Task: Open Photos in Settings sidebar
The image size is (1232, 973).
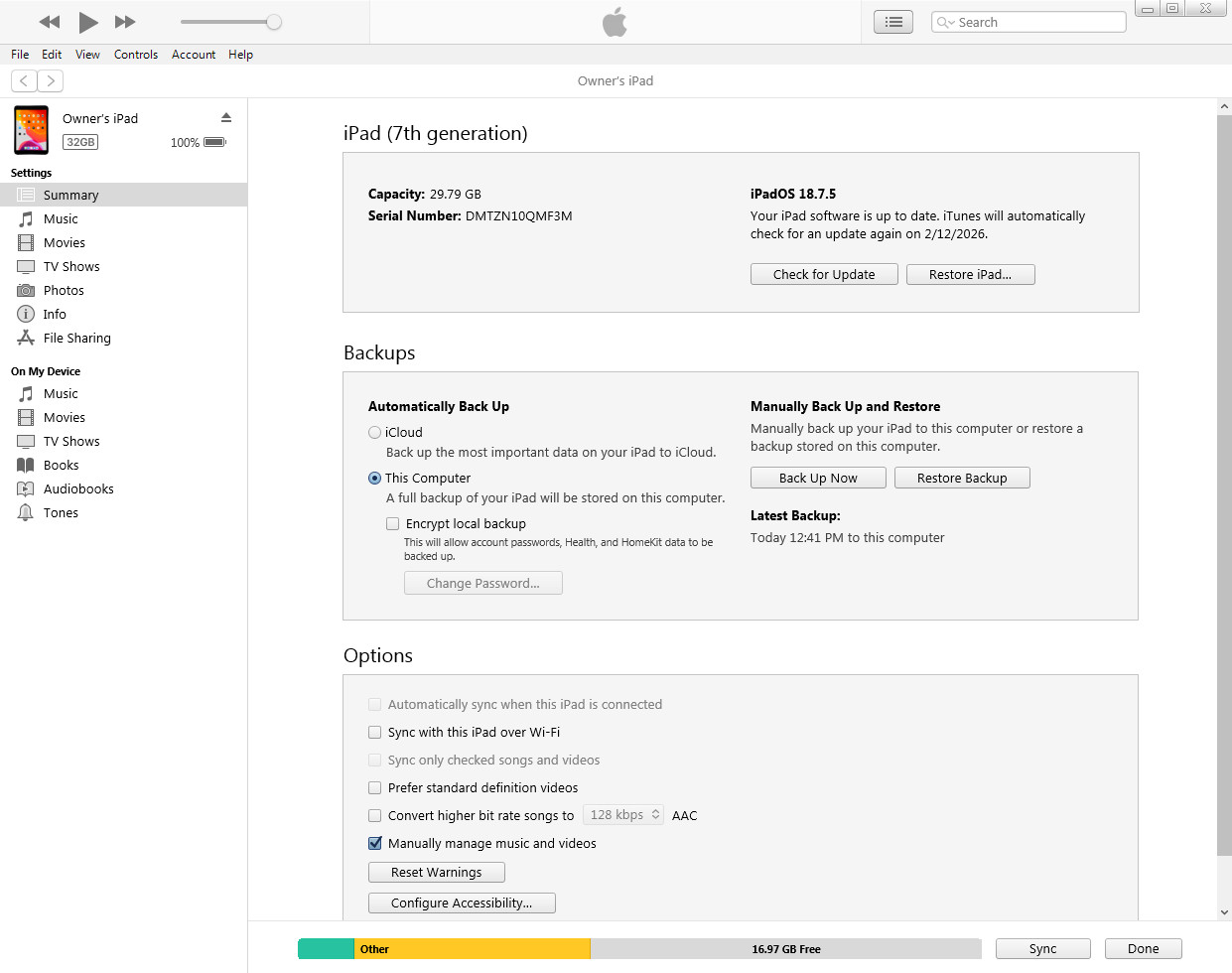Action: point(64,290)
